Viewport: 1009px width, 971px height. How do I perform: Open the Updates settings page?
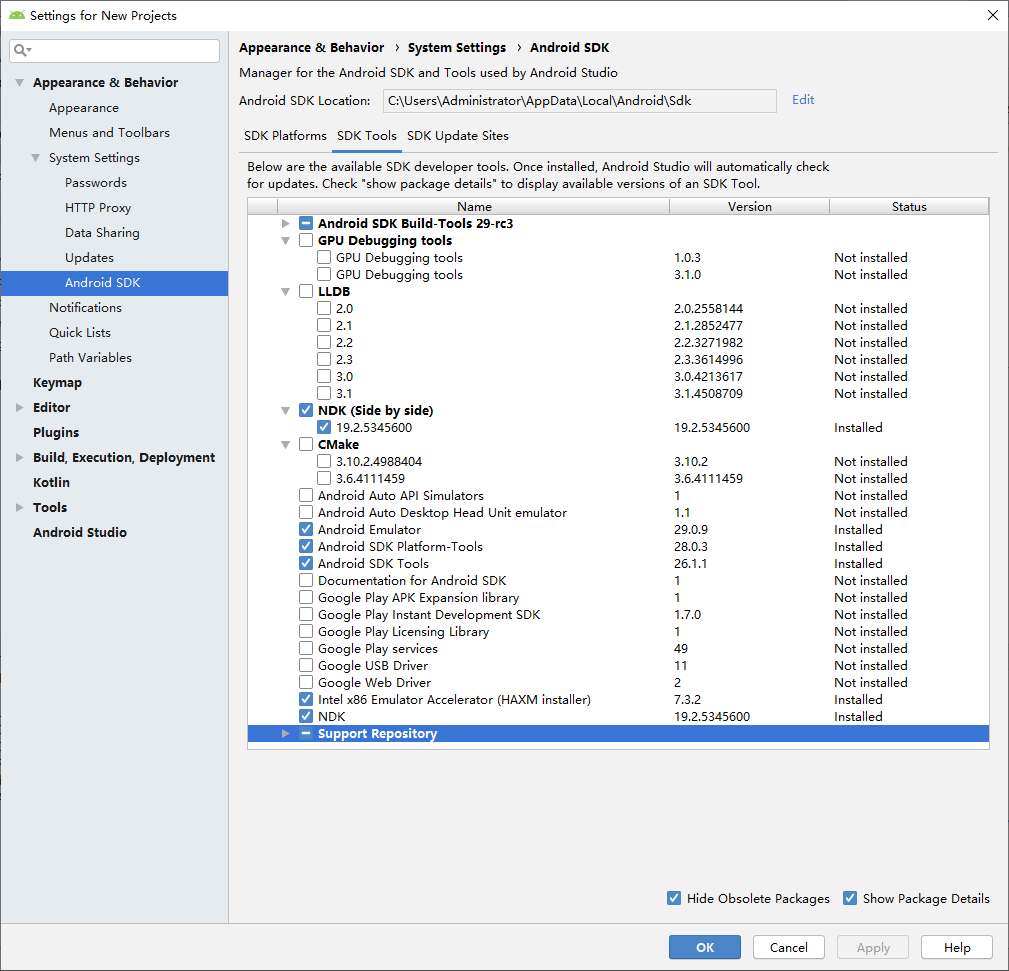coord(89,257)
